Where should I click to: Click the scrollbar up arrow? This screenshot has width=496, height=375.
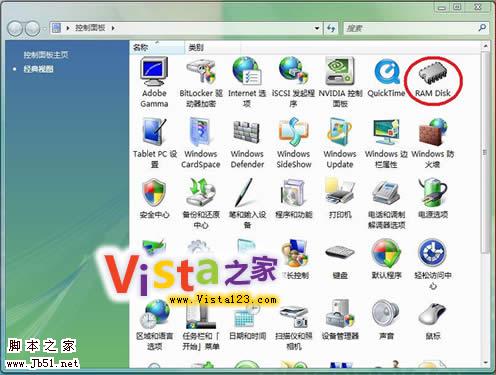(x=485, y=46)
